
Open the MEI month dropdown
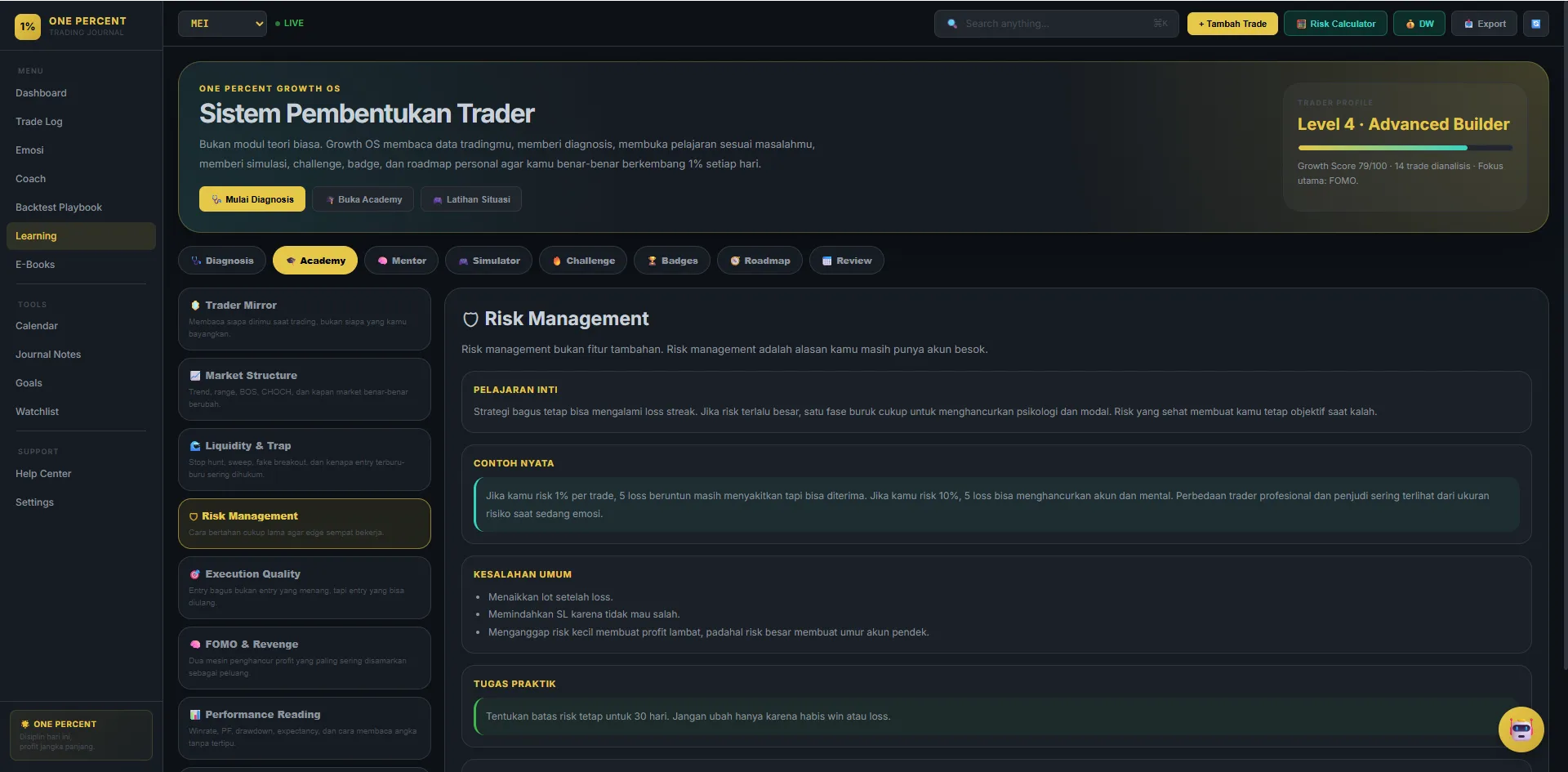pyautogui.click(x=223, y=24)
